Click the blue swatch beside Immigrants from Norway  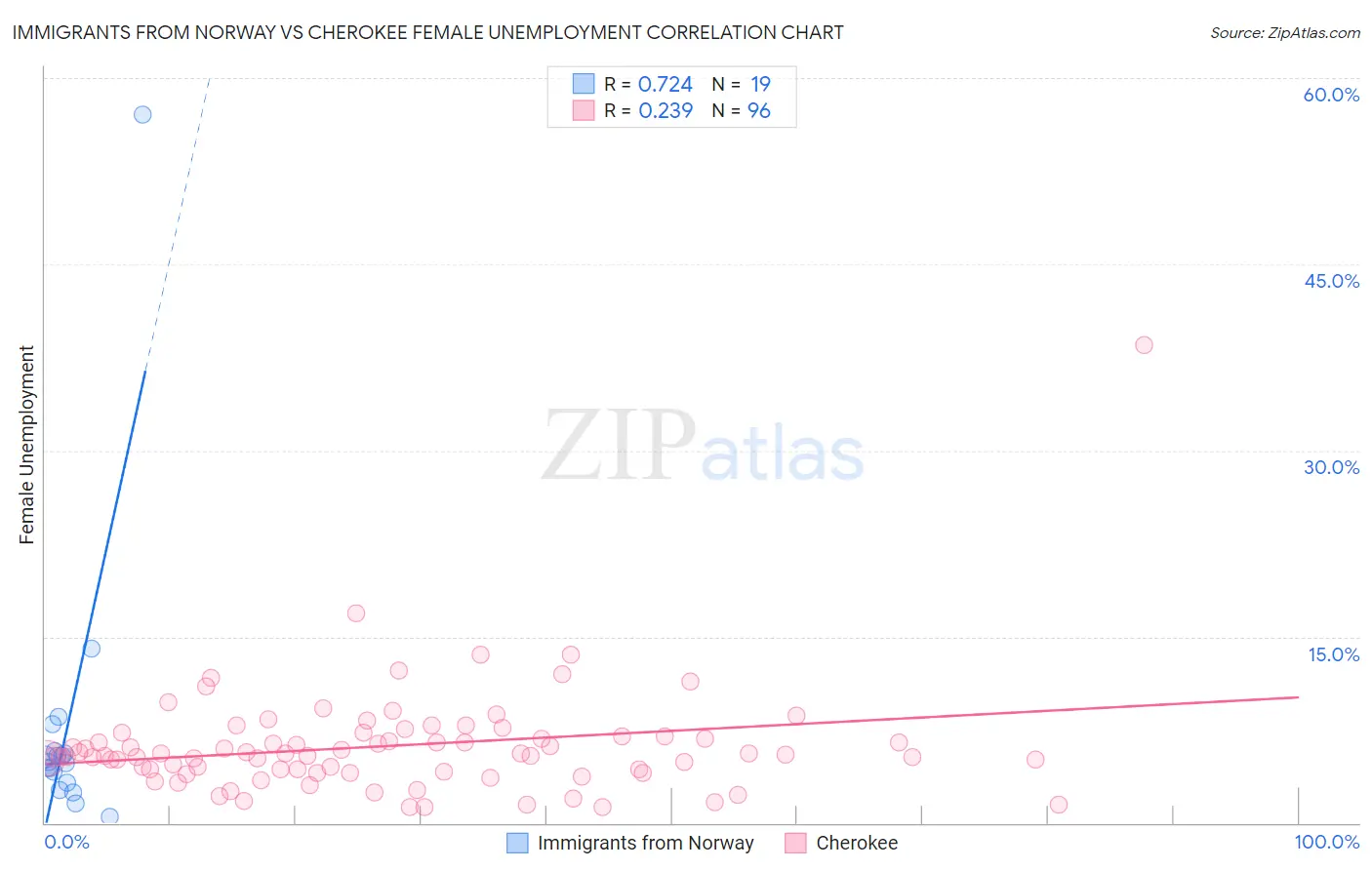pos(517,843)
